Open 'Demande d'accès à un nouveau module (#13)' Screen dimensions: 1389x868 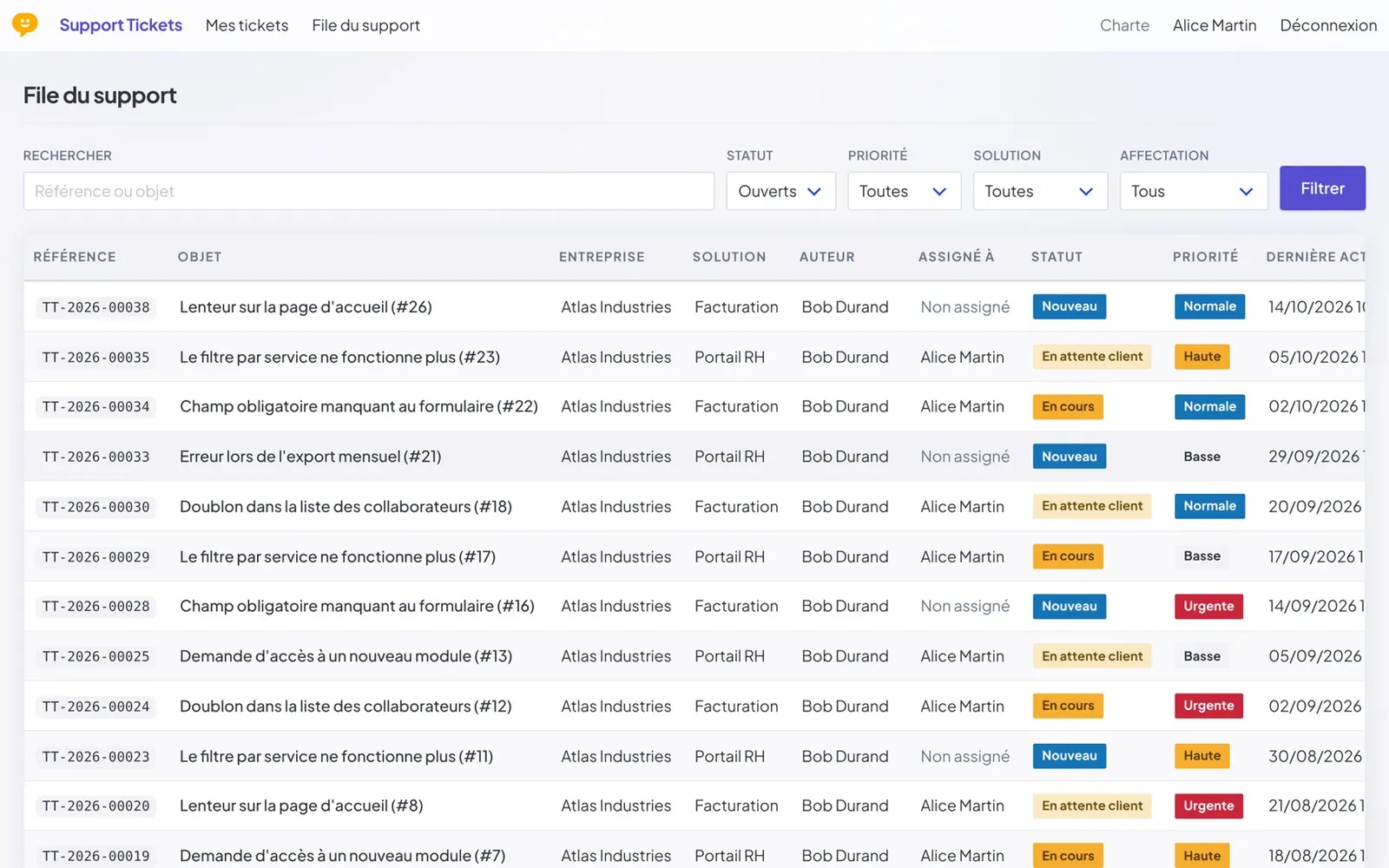[346, 657]
